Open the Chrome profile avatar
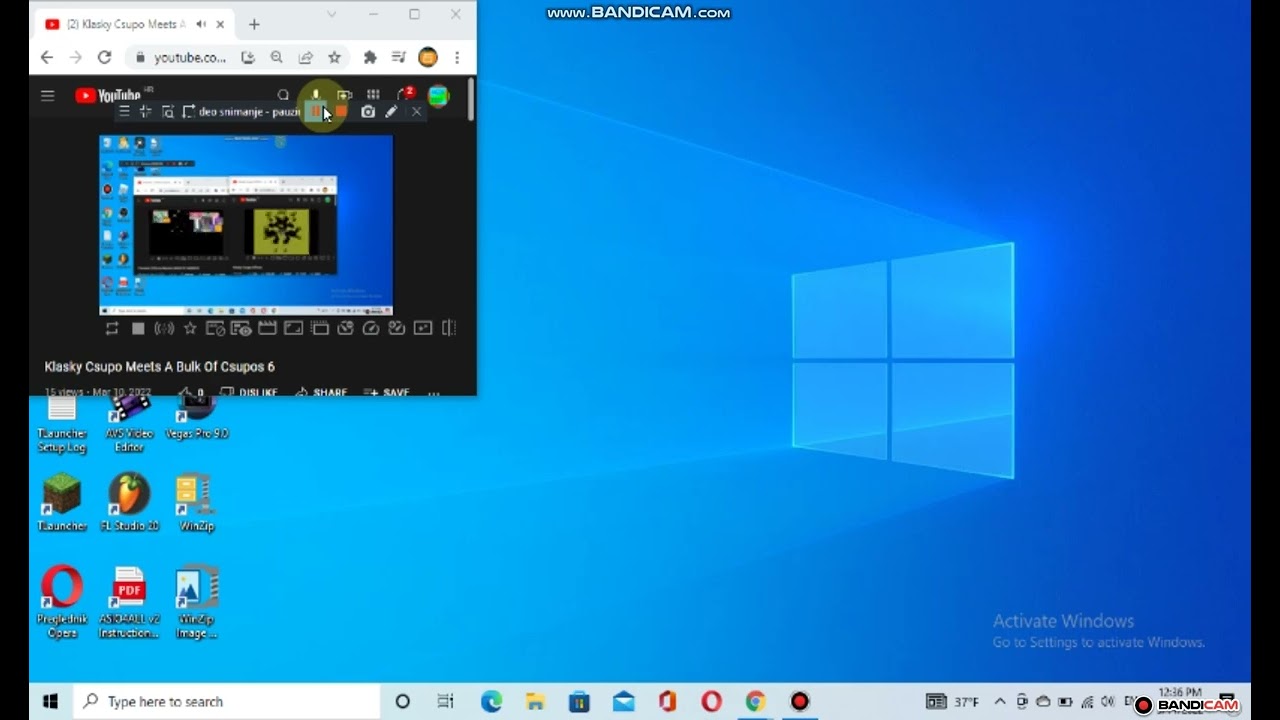The height and width of the screenshot is (720, 1280). [x=428, y=57]
